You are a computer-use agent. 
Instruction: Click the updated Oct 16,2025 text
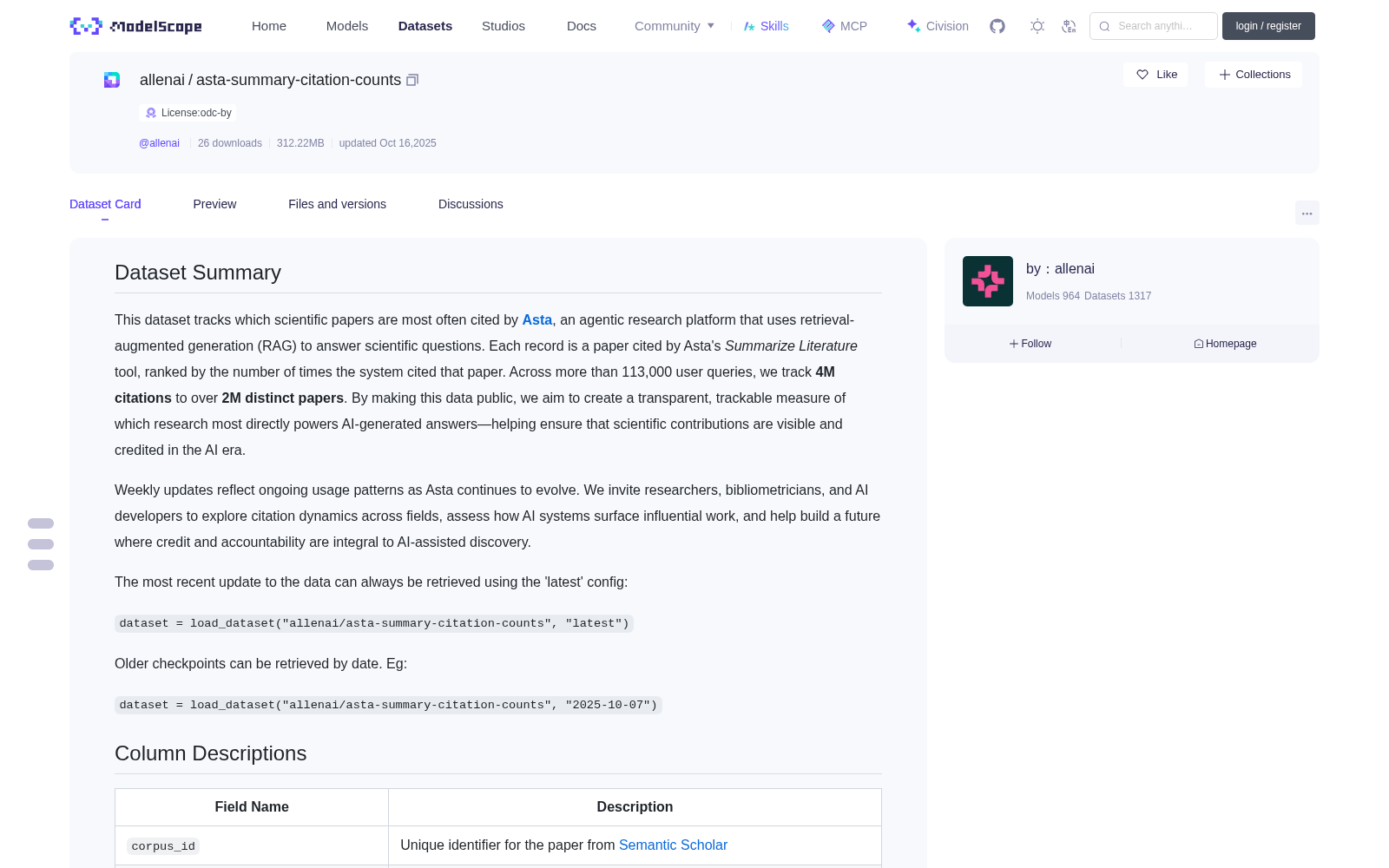pyautogui.click(x=388, y=143)
